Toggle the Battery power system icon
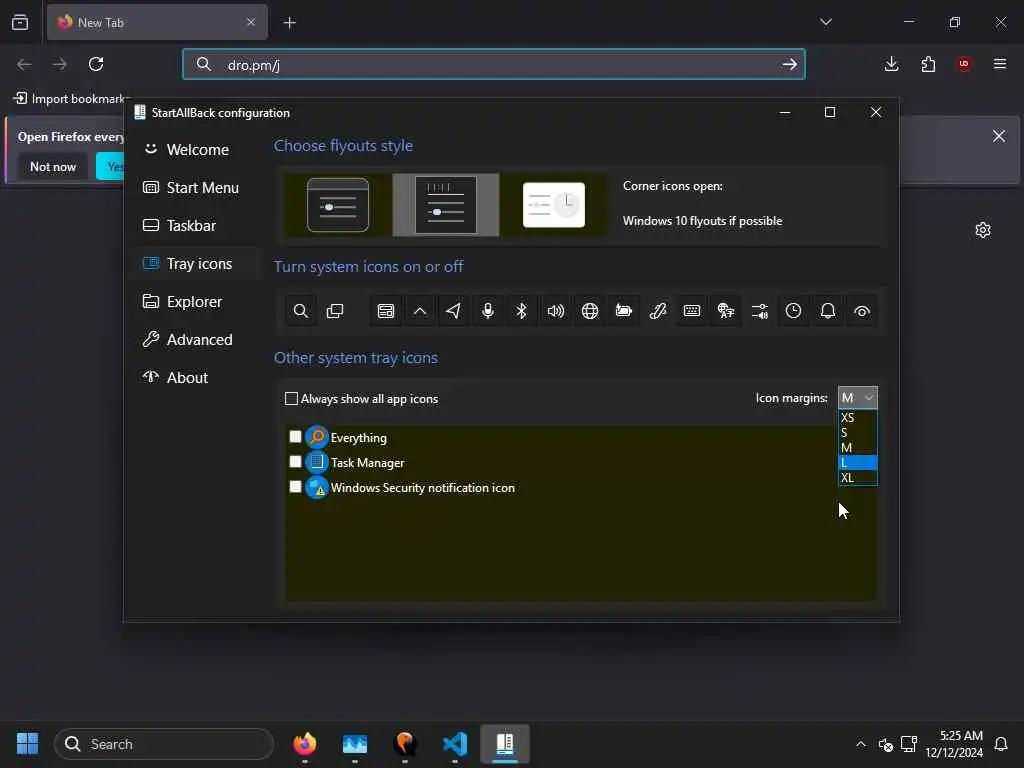 pyautogui.click(x=624, y=311)
